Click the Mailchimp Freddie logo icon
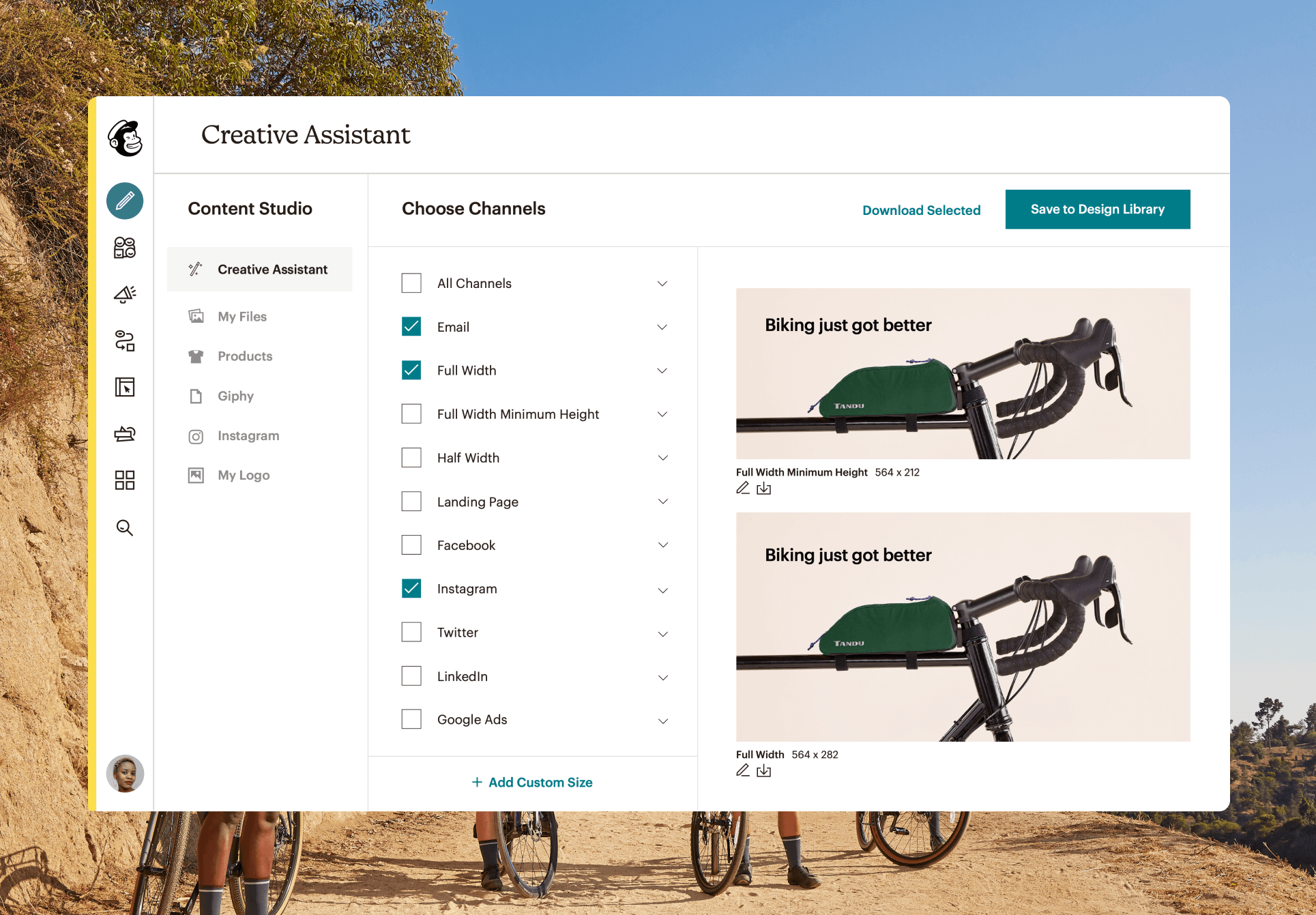1316x915 pixels. click(x=126, y=139)
